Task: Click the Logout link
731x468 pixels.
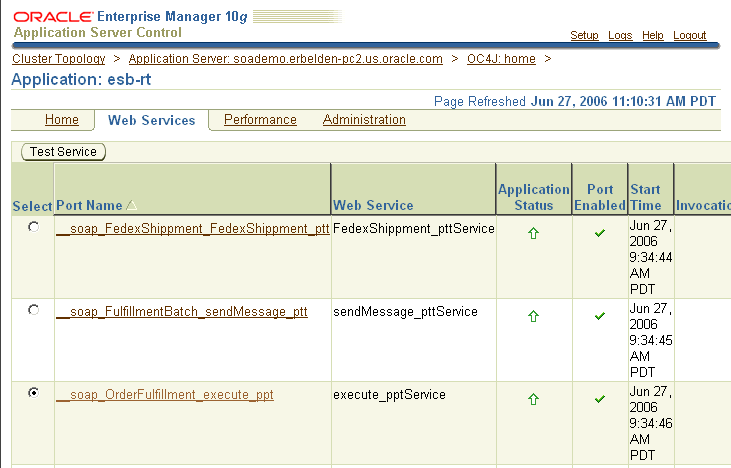Action: (690, 35)
